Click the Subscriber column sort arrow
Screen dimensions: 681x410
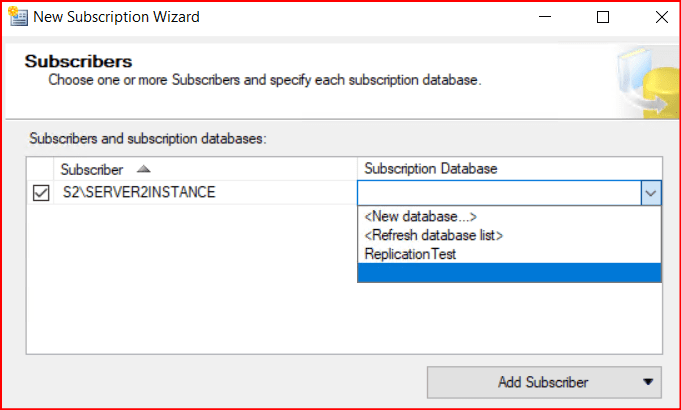click(143, 169)
